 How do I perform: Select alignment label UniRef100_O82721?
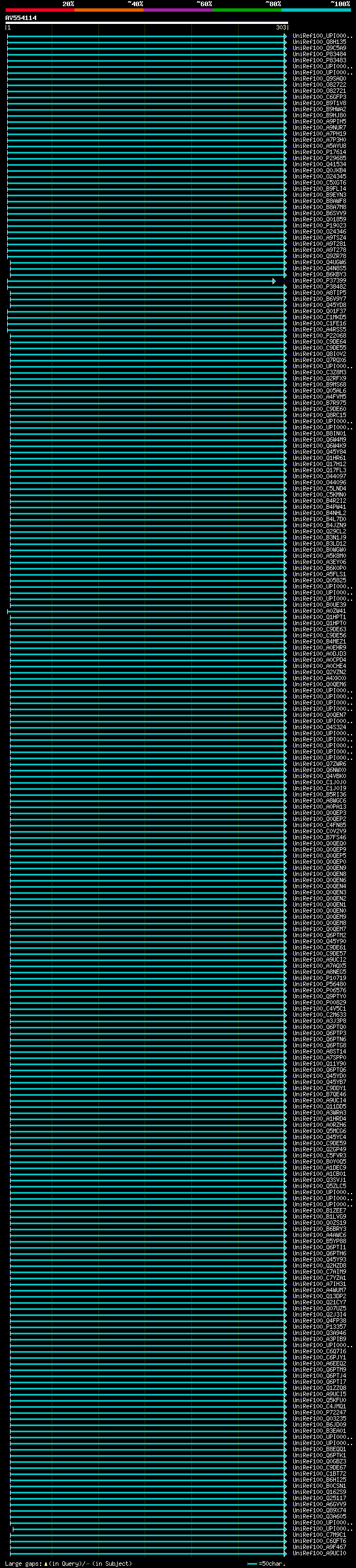[x=319, y=91]
